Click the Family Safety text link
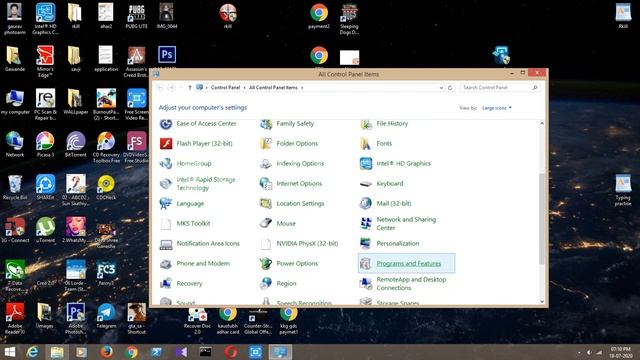Image resolution: width=640 pixels, height=360 pixels. (x=295, y=124)
